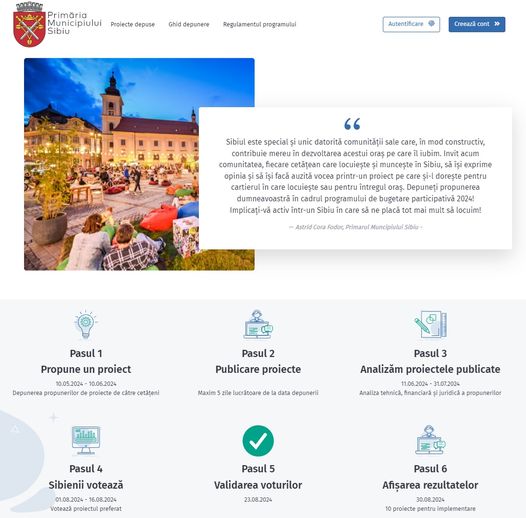Select the Propune un proiect heading
Image resolution: width=526 pixels, height=518 pixels.
[x=86, y=369]
